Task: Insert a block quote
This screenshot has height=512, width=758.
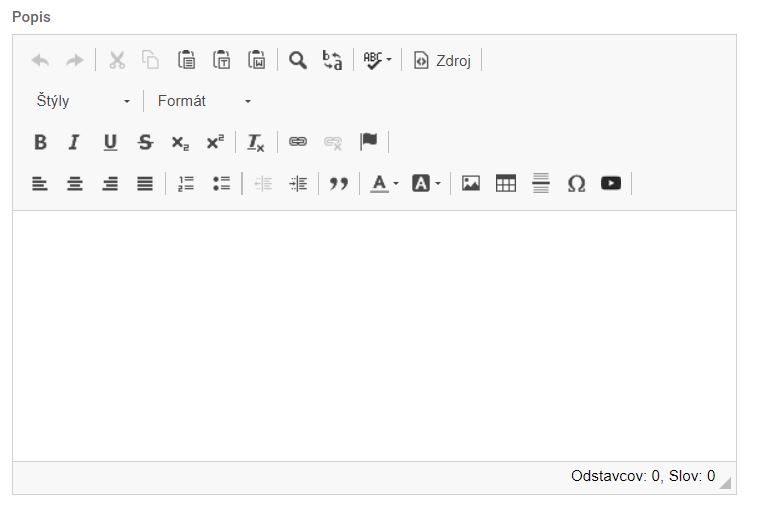Action: coord(339,183)
